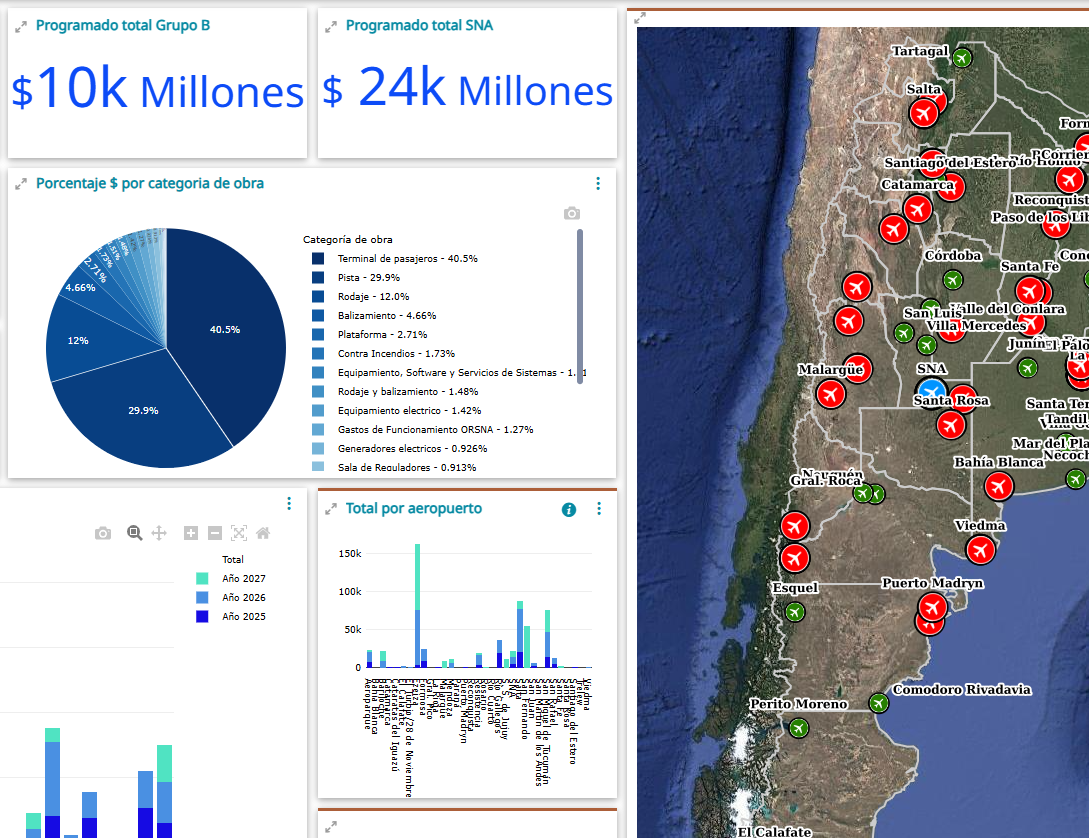Image resolution: width=1089 pixels, height=838 pixels.
Task: Click the Autoscale icon in the chart toolbar
Action: (x=238, y=533)
